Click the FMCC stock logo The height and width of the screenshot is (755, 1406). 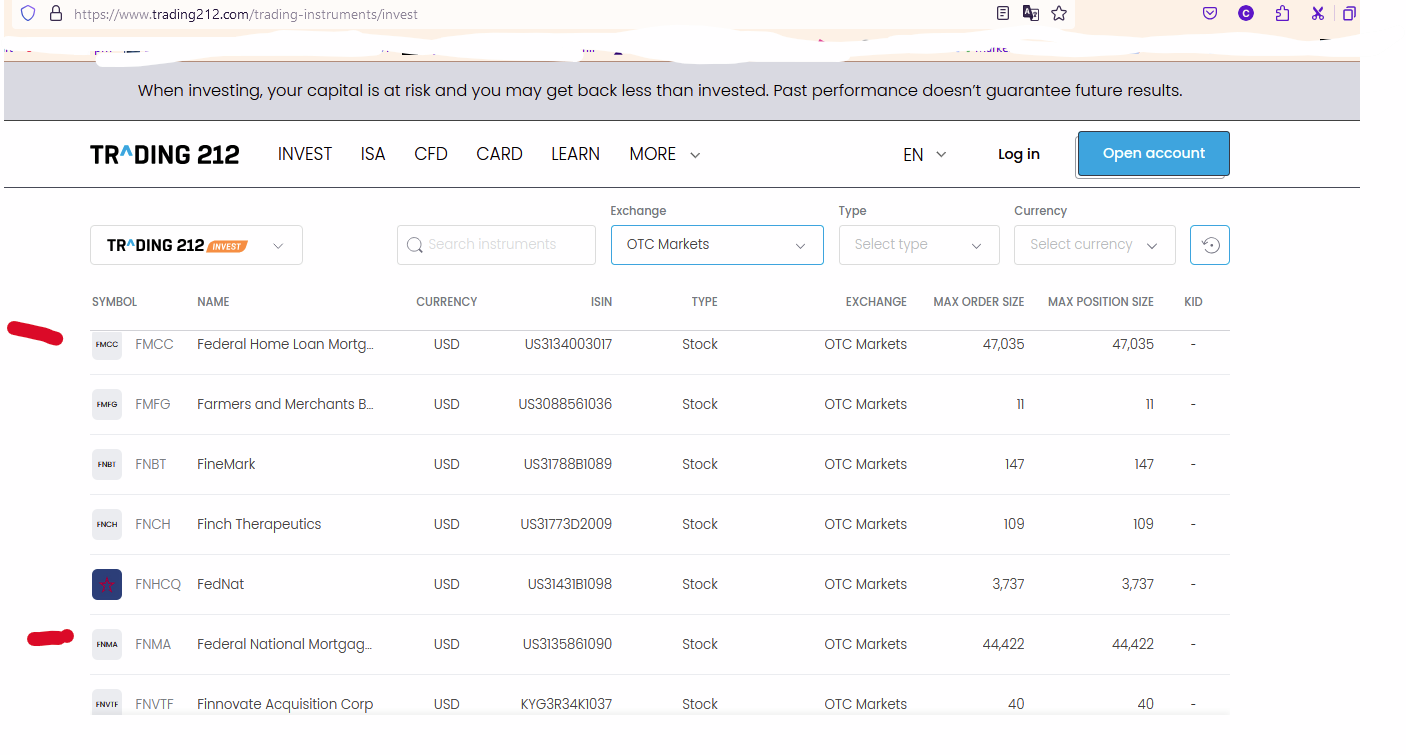107,344
